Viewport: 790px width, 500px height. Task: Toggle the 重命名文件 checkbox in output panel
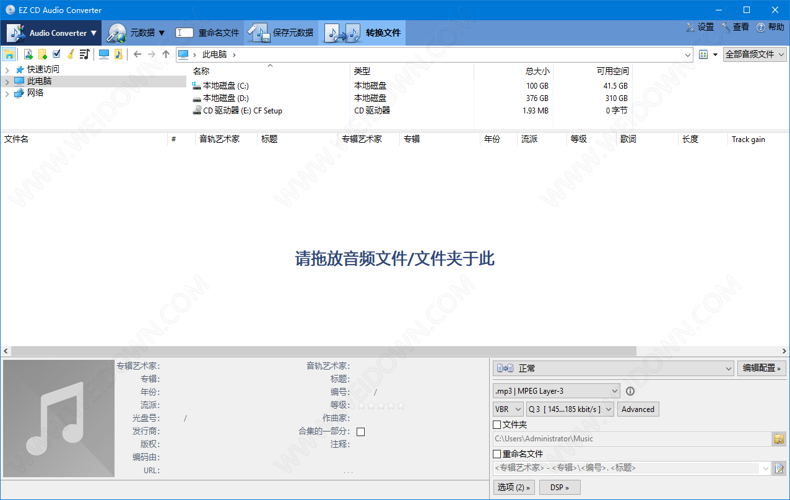[497, 454]
